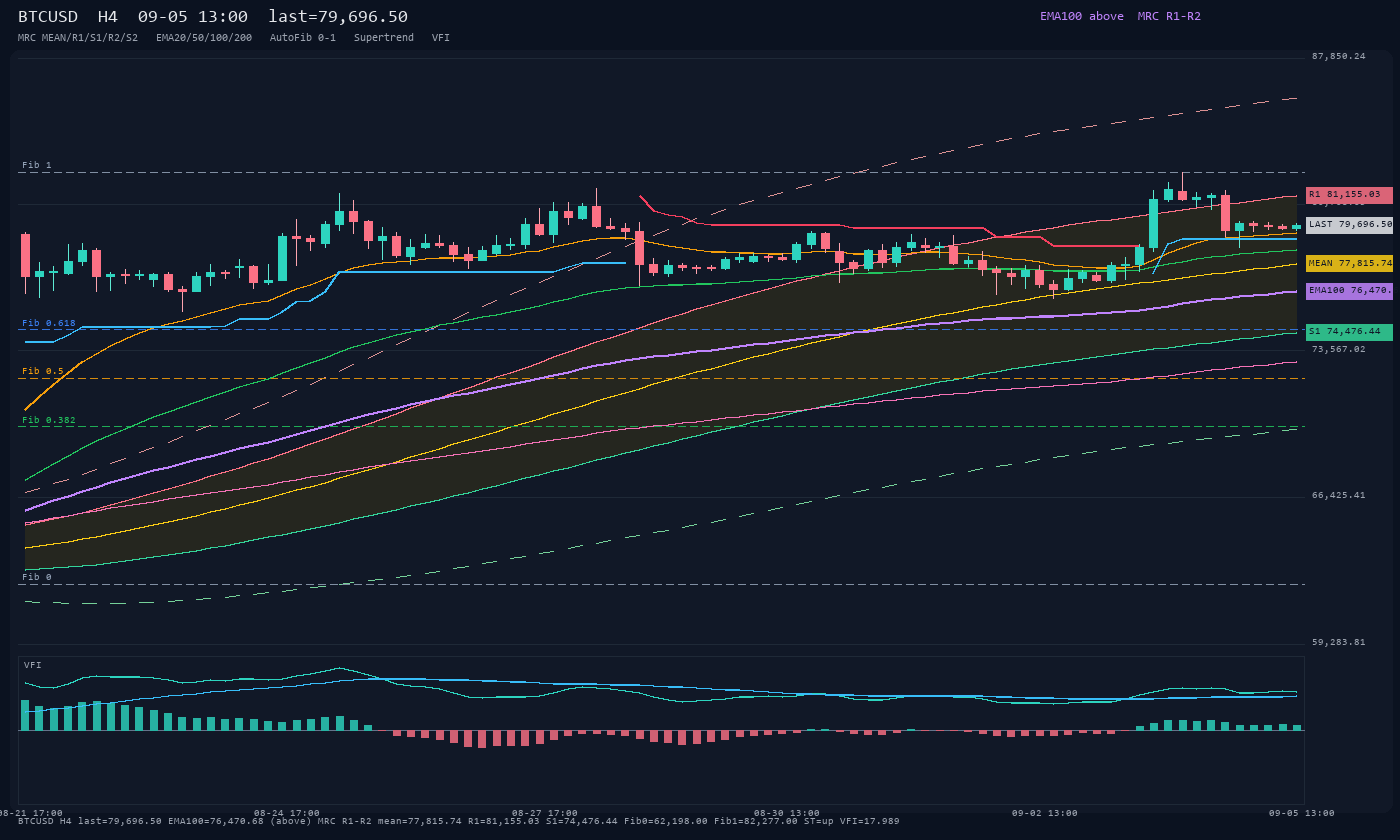Screen dimensions: 1400x840
Task: Click the bottom status line summary text
Action: tap(459, 821)
